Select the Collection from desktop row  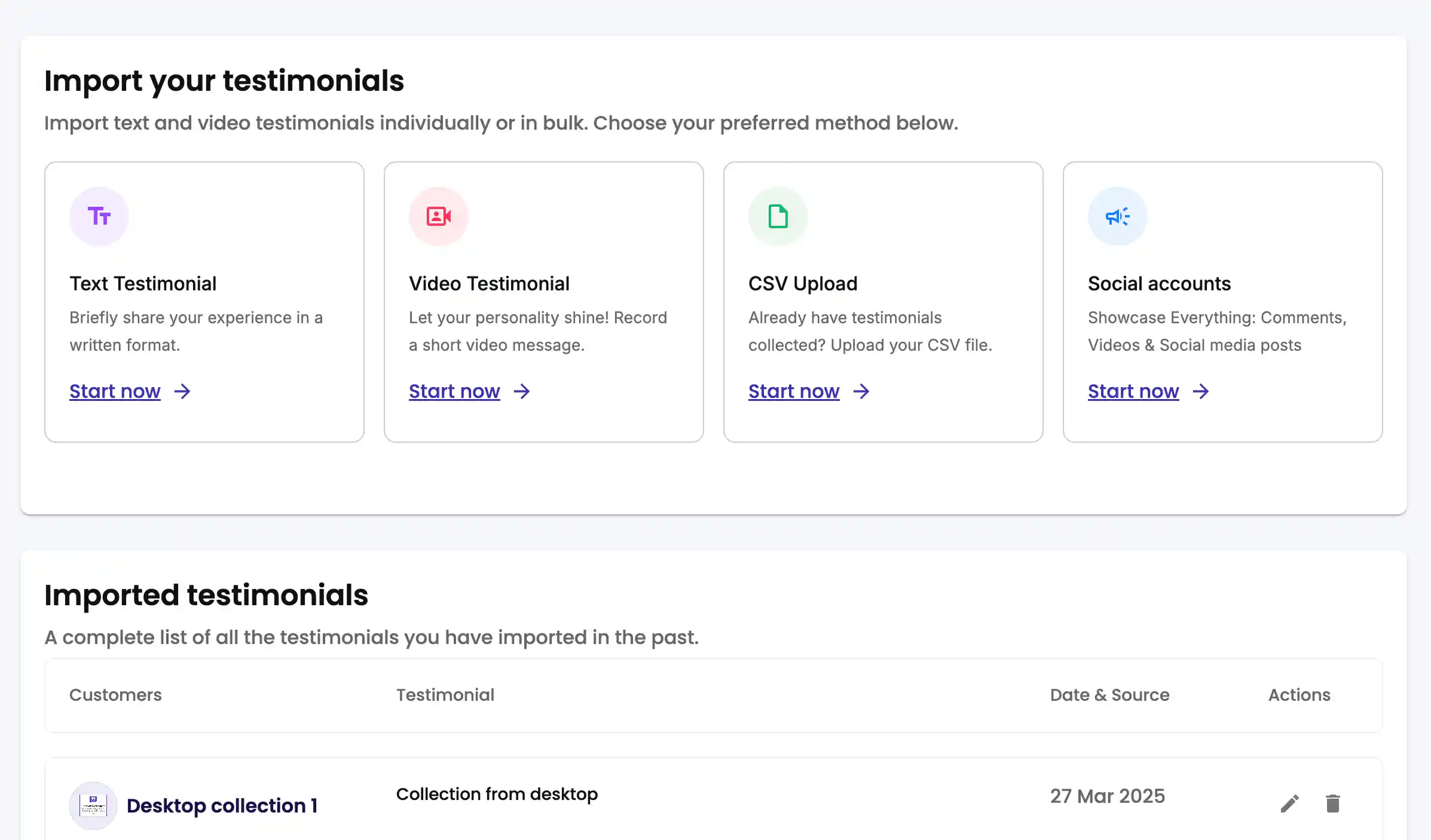[x=497, y=795]
